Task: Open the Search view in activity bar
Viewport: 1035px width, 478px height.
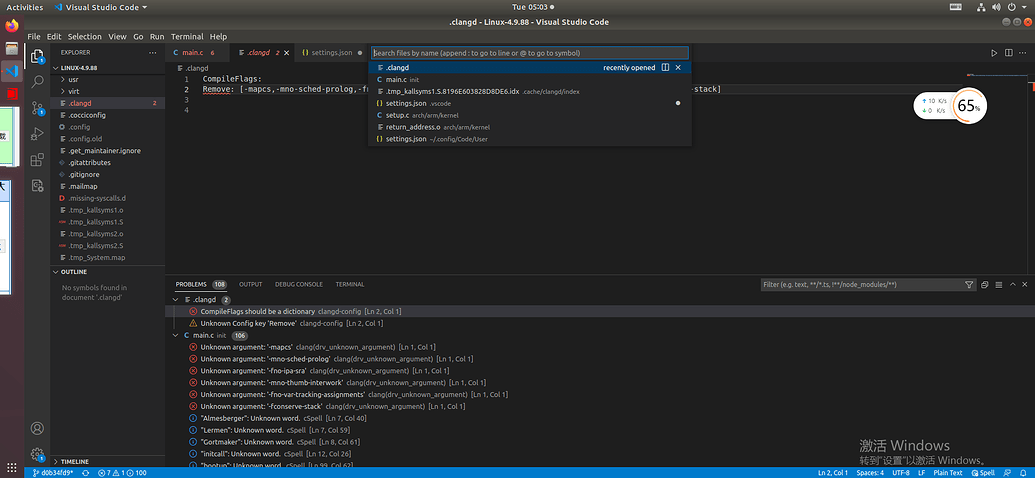Action: (x=37, y=81)
